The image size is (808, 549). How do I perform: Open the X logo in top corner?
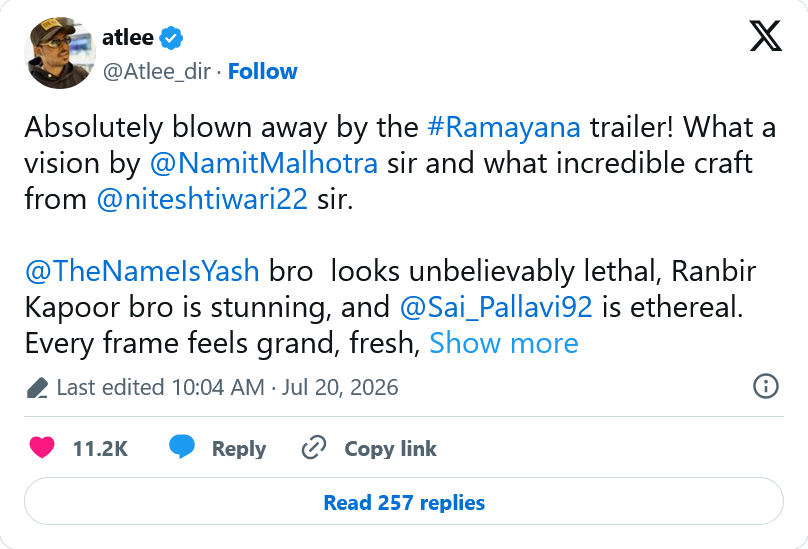765,36
